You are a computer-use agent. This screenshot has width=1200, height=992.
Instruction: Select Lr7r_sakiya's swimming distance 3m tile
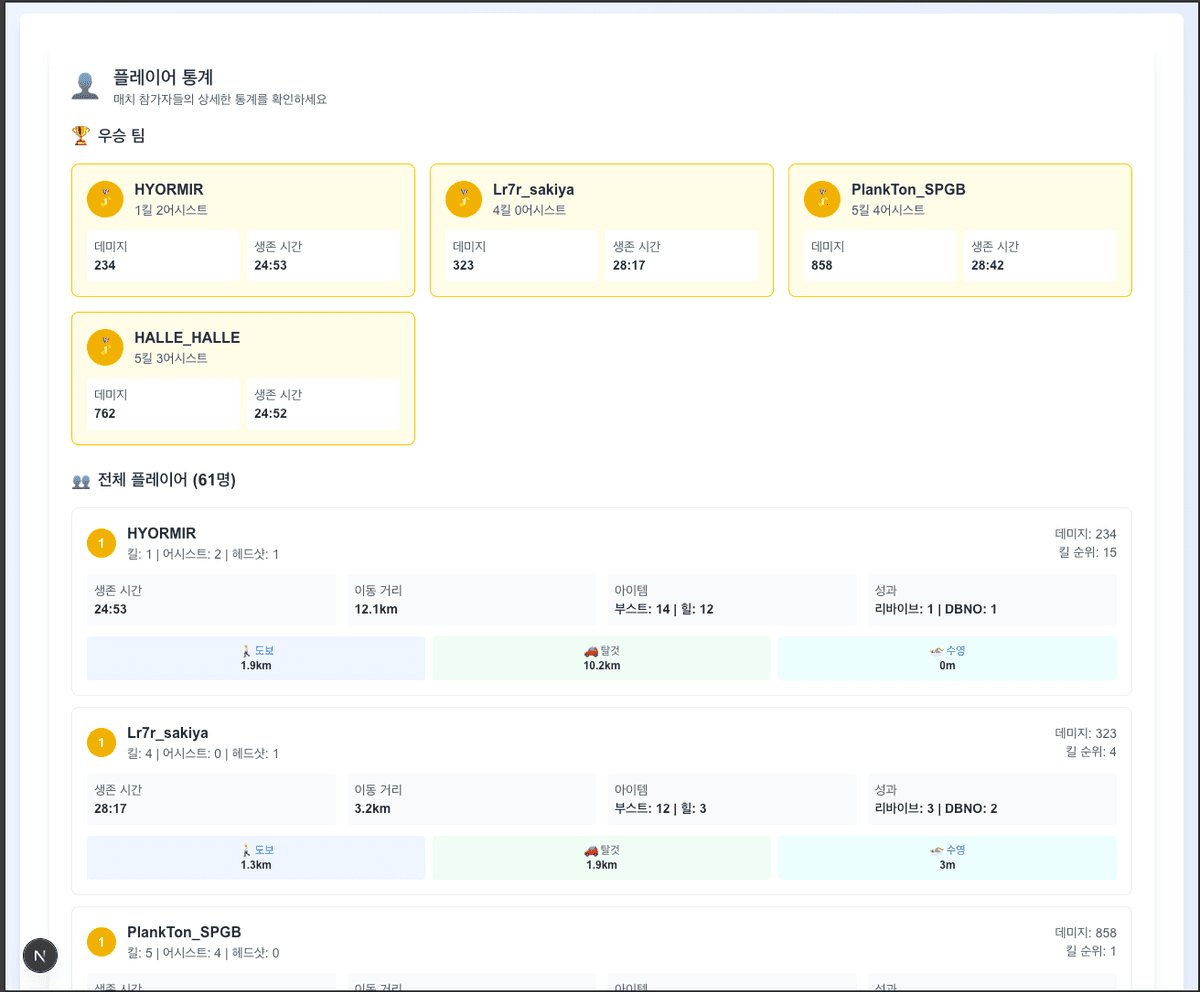coord(947,857)
